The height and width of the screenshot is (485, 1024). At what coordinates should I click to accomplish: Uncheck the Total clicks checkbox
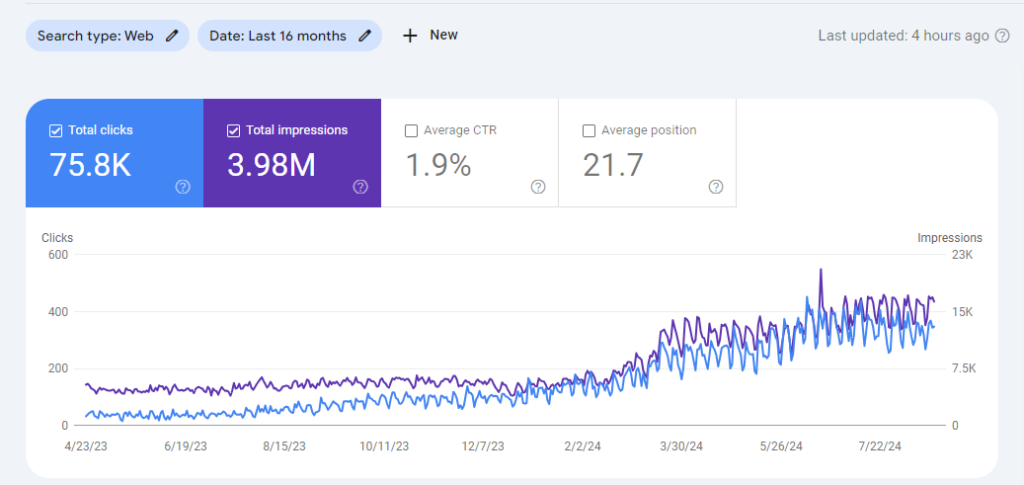coord(56,131)
